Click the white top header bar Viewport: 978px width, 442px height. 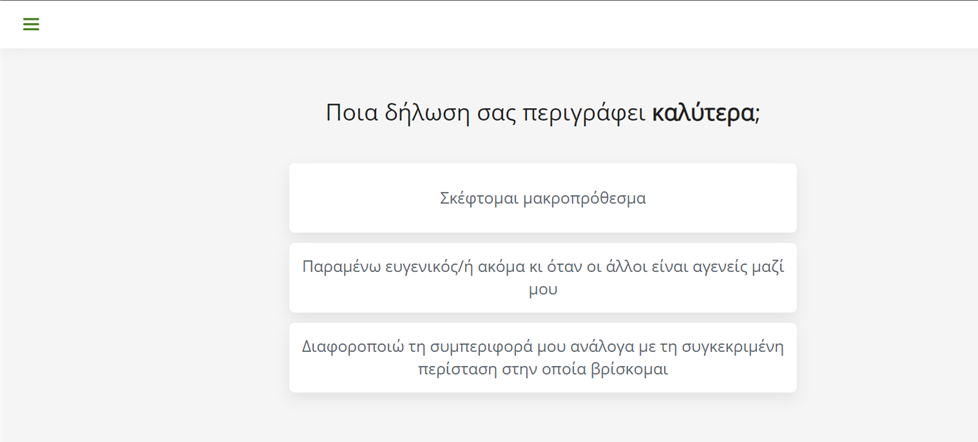click(500, 24)
